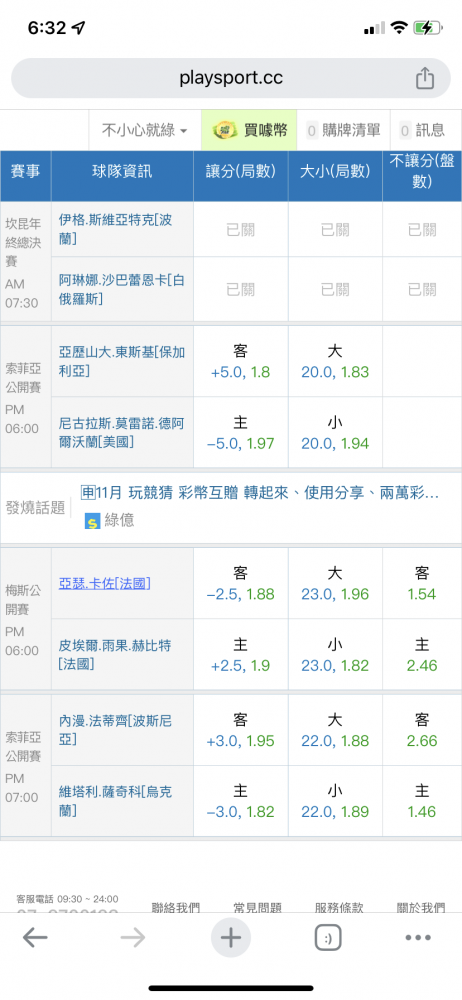Screen dimensions: 462x1000
Task: Select 客 2.66 moneyline odds
Action: [422, 730]
